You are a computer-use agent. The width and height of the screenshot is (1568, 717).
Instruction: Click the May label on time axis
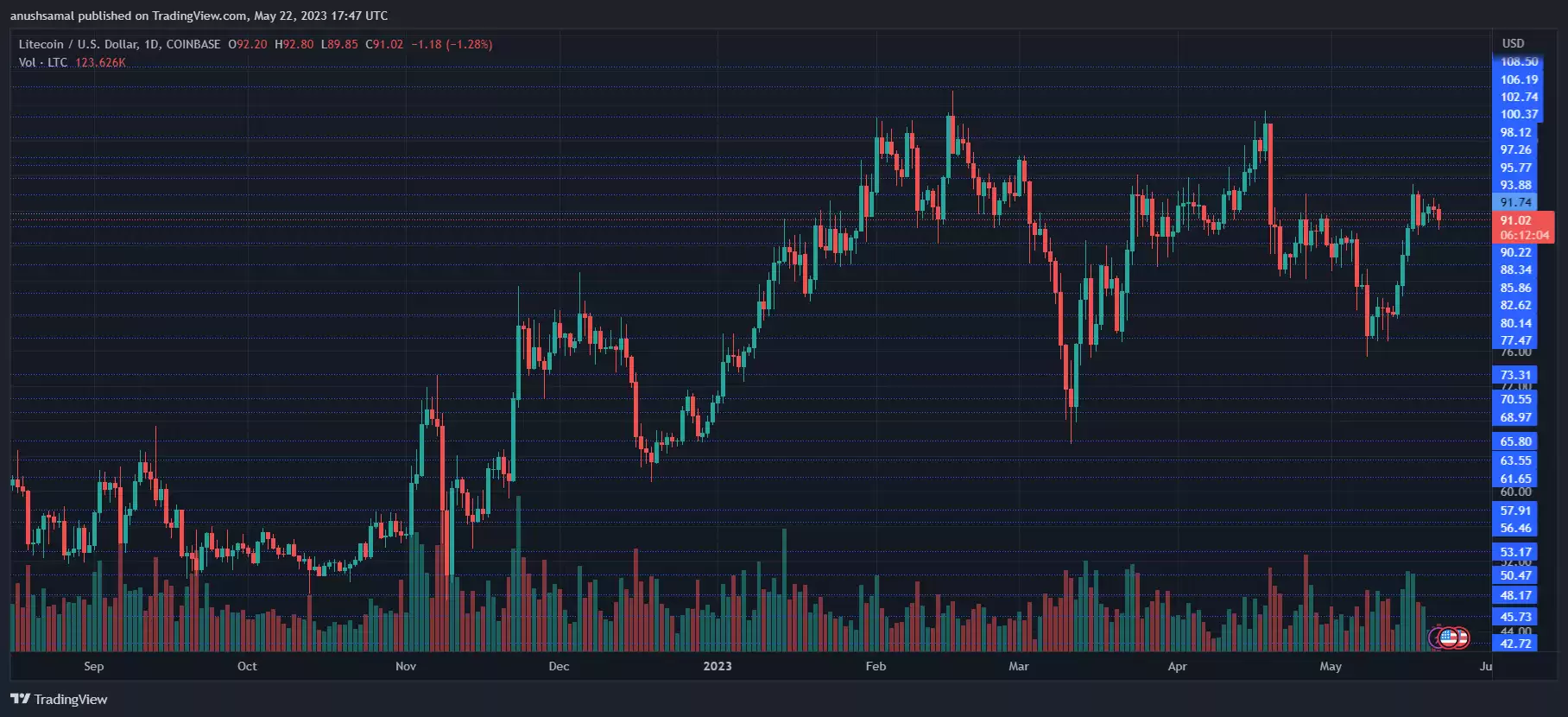pyautogui.click(x=1331, y=666)
